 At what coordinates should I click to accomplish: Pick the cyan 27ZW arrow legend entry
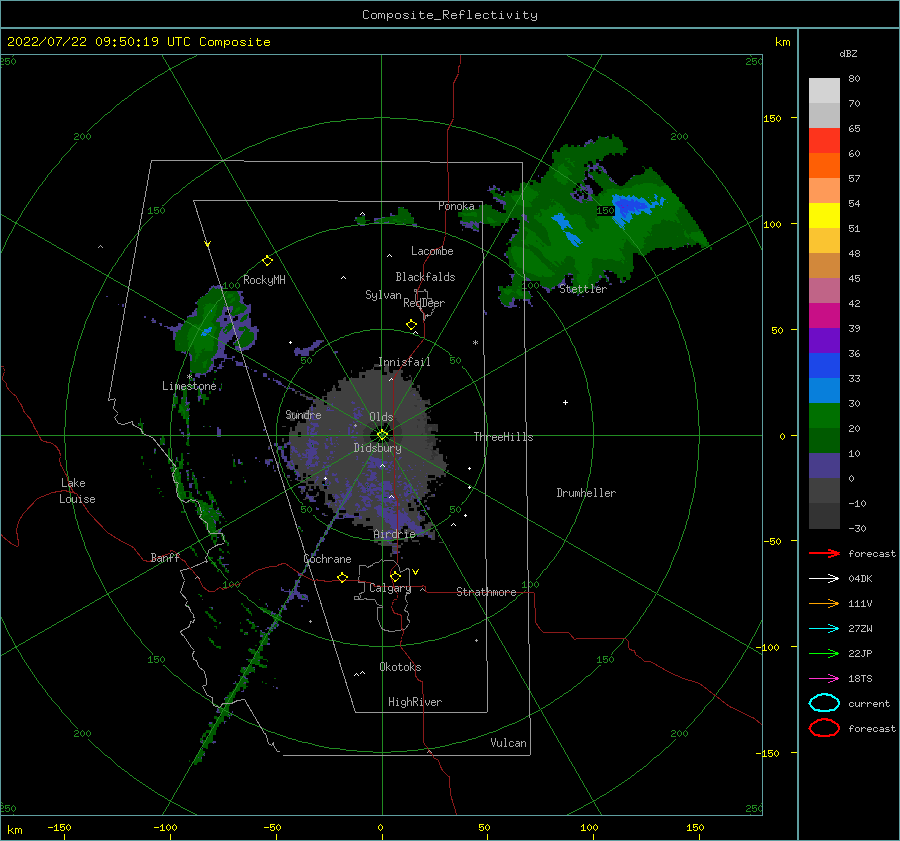coord(824,629)
